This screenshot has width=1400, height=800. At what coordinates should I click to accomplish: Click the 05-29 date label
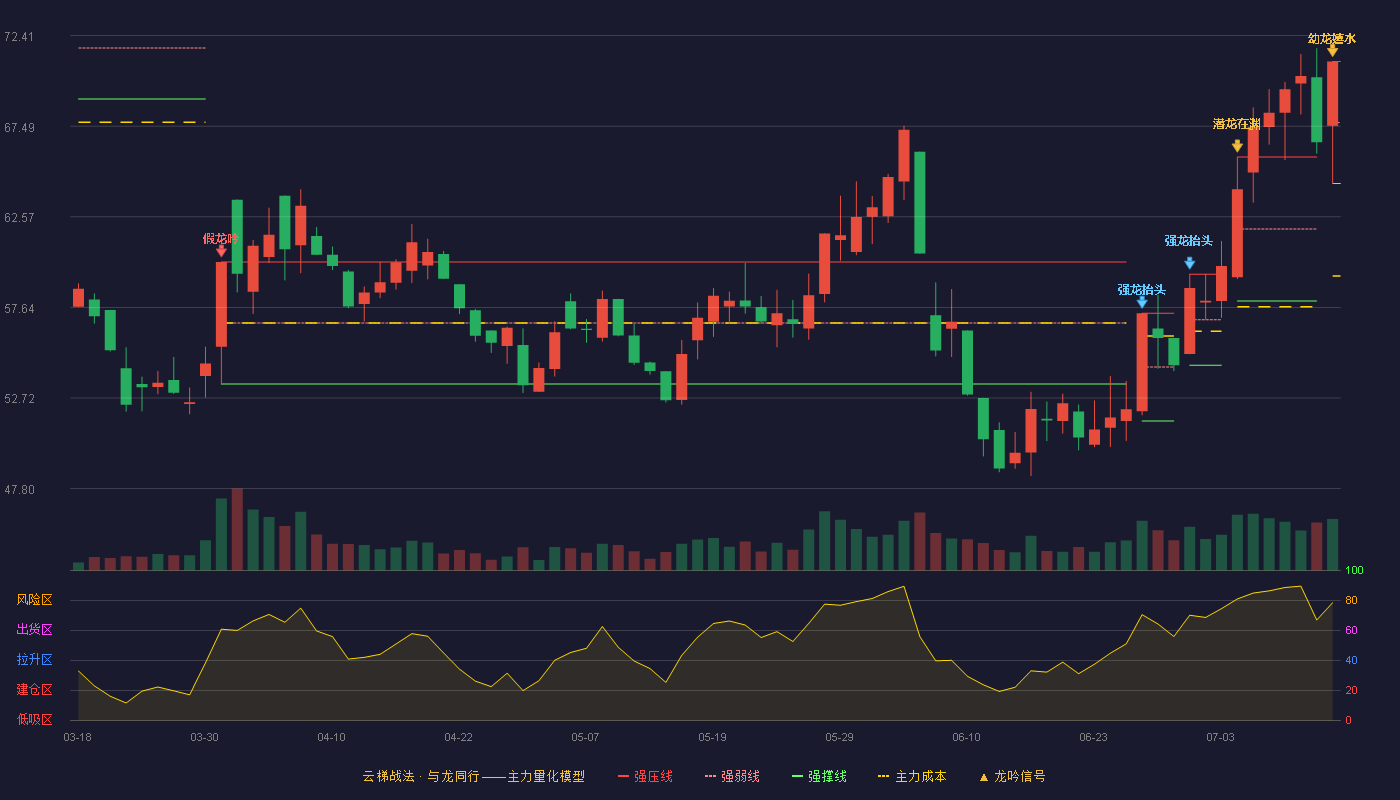839,737
